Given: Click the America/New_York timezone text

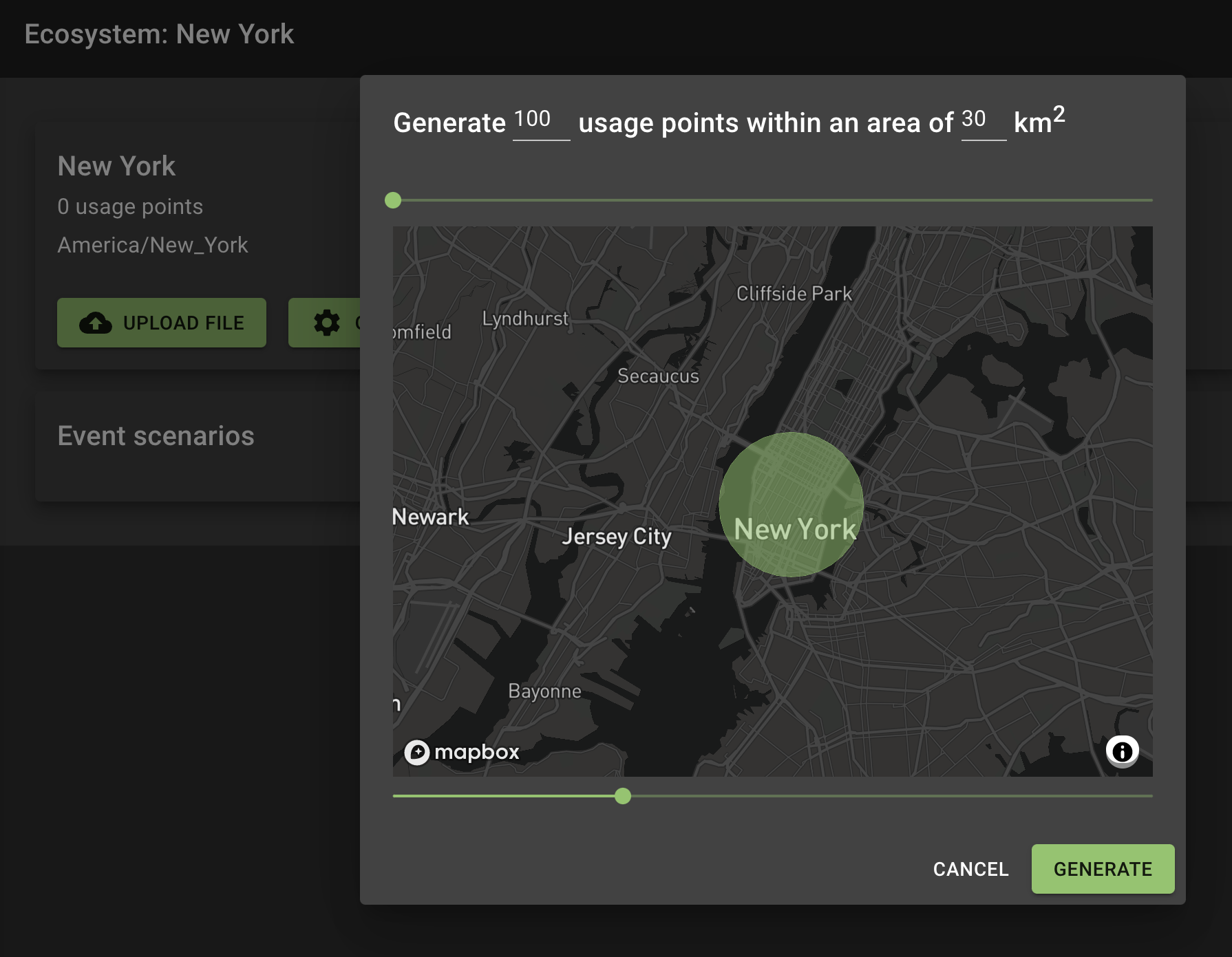Looking at the screenshot, I should click(x=153, y=245).
